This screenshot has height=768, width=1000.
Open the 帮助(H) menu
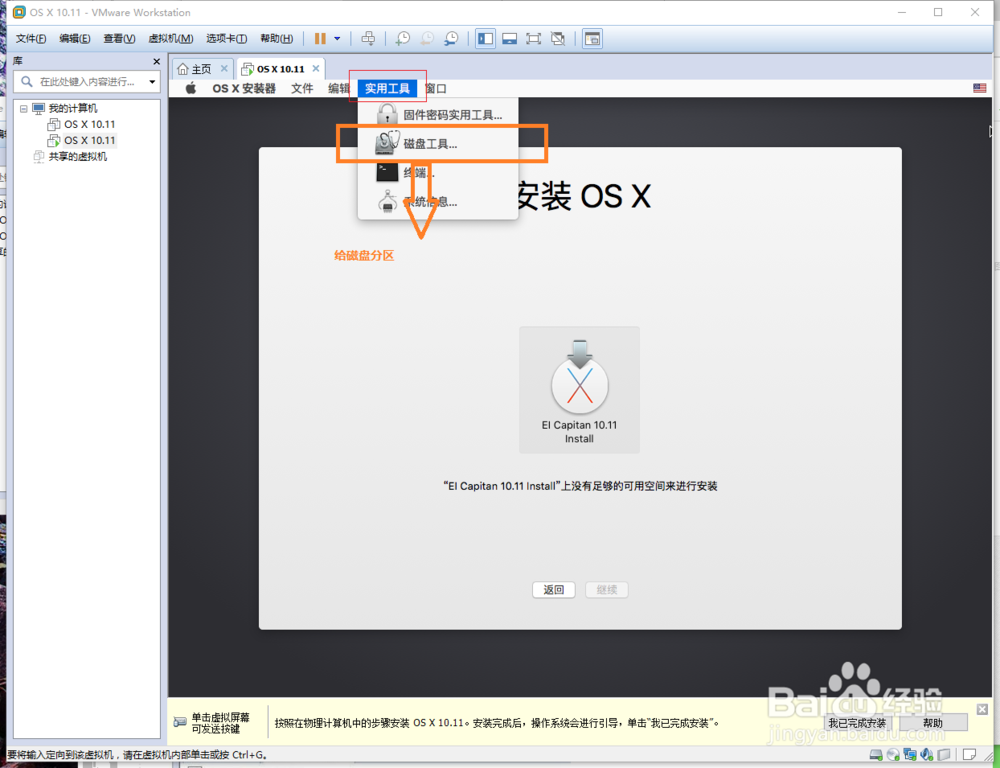(276, 39)
